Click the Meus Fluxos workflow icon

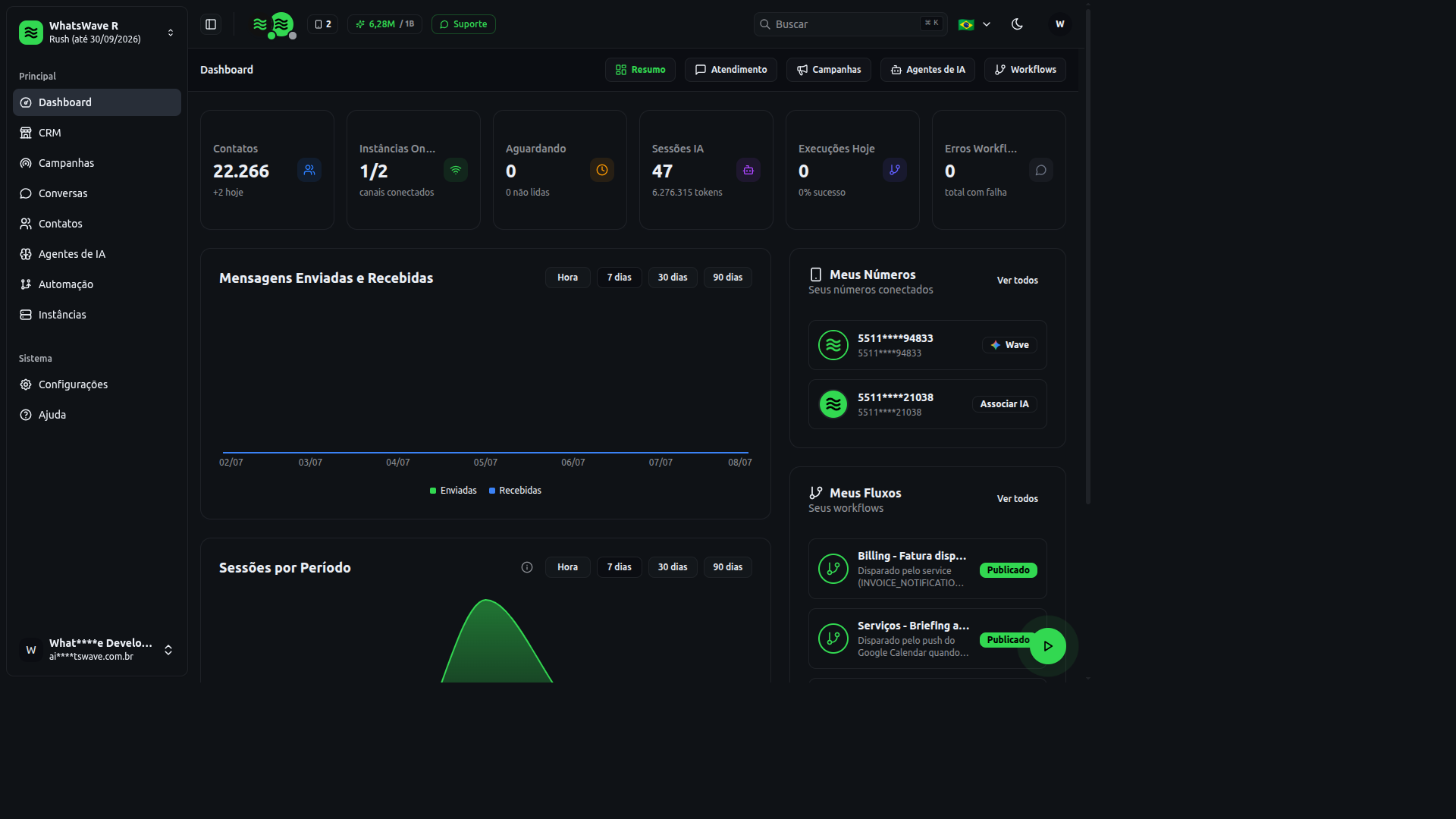816,493
